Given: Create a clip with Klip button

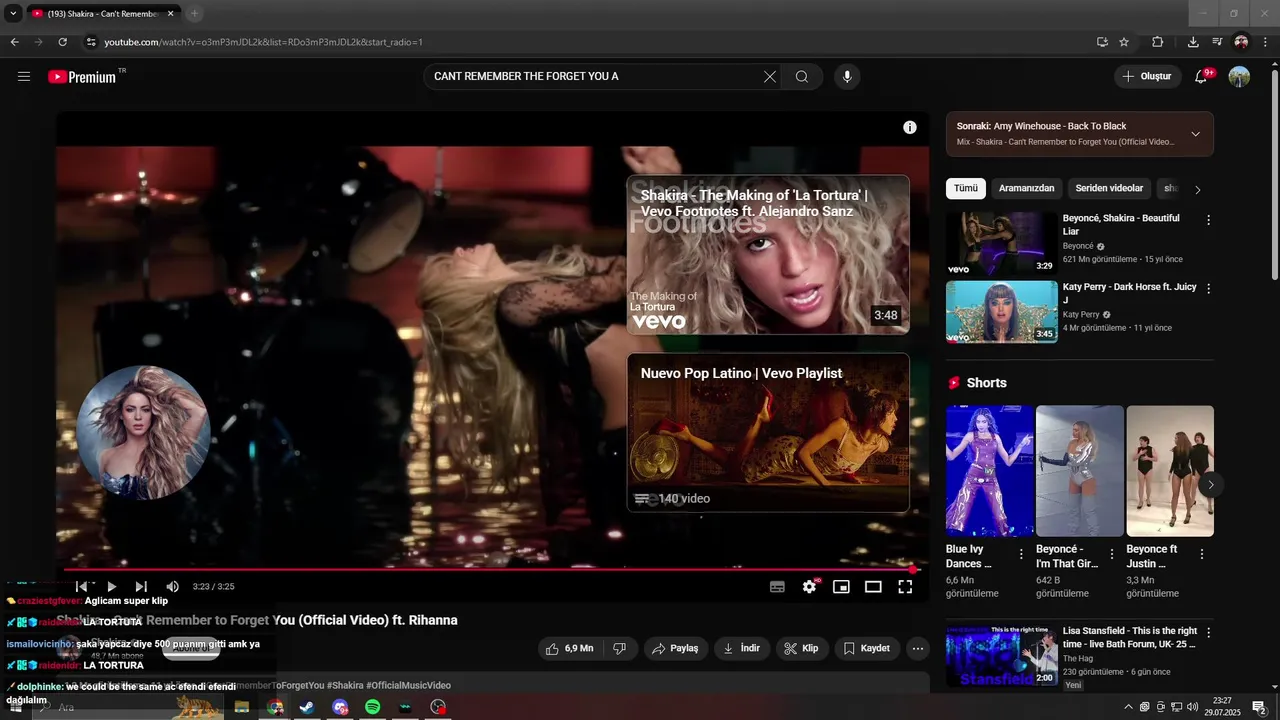Looking at the screenshot, I should click(x=802, y=648).
